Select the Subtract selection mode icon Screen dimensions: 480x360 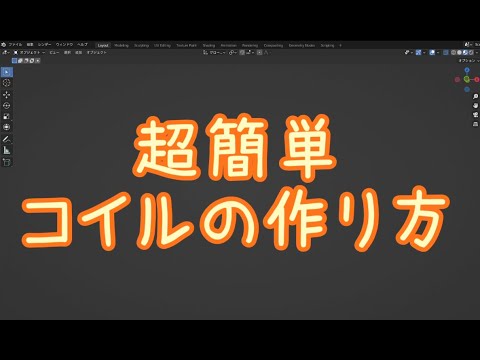(x=26, y=61)
